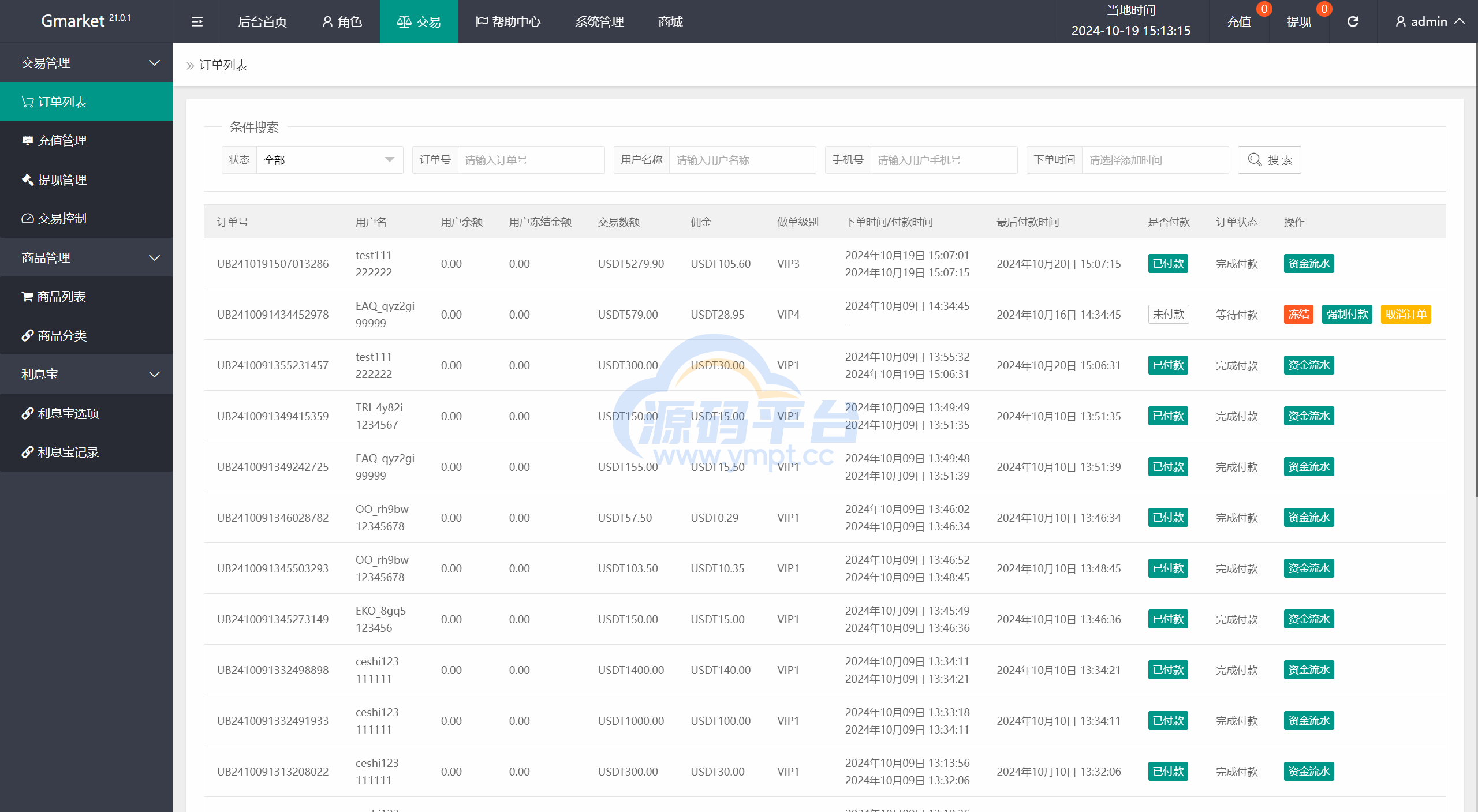Click the 下单时间 date input field
Screen dimensions: 1478x812
(1155, 160)
